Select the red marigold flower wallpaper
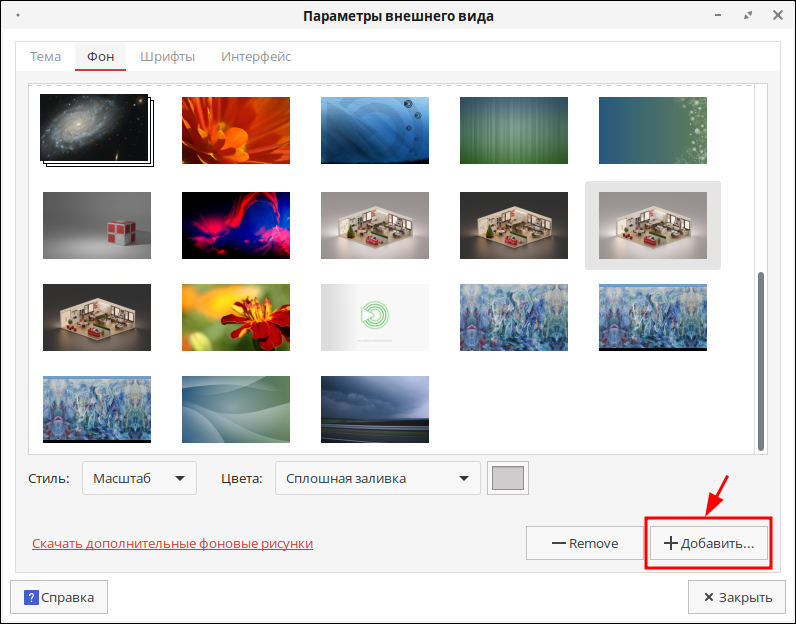 click(x=235, y=317)
